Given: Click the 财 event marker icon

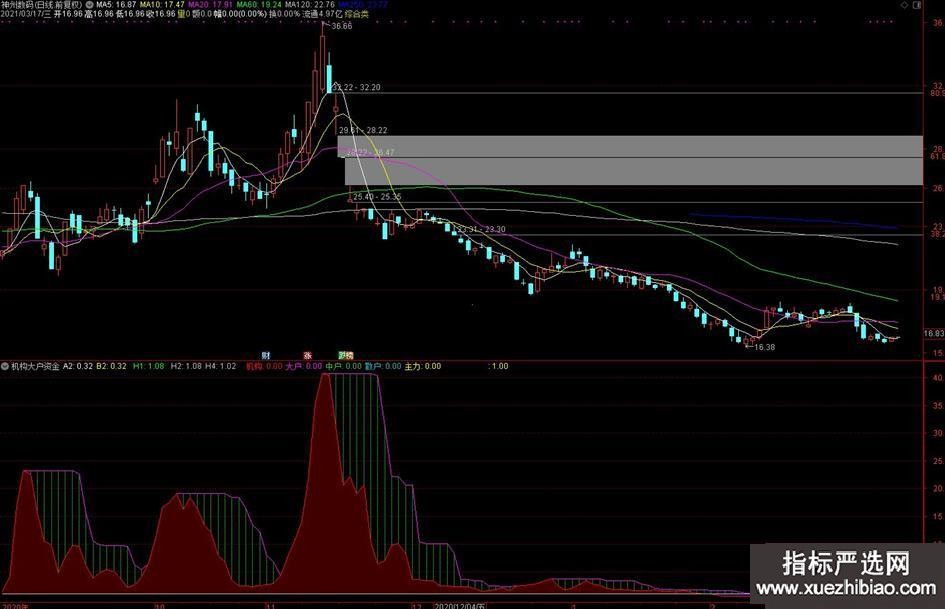Looking at the screenshot, I should pyautogui.click(x=266, y=355).
